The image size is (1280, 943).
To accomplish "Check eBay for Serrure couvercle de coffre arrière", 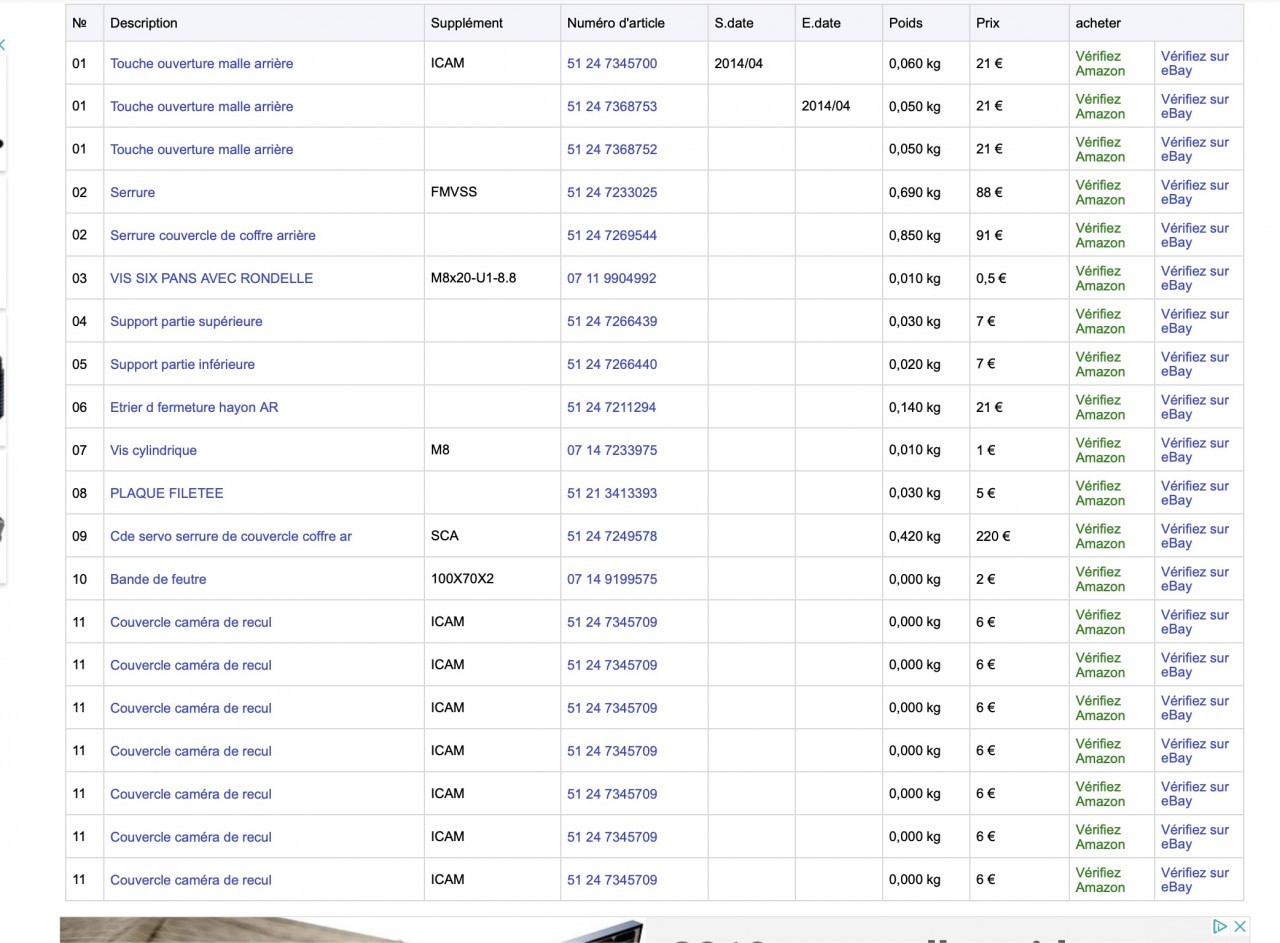I will point(1195,235).
